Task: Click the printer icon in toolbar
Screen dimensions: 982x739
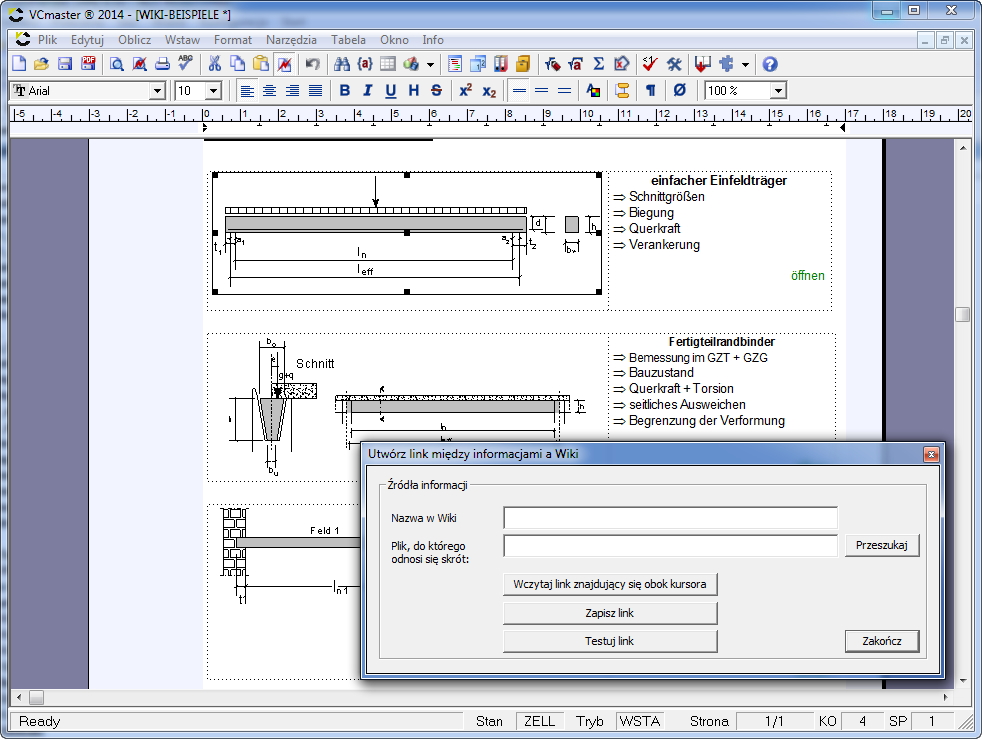Action: coord(162,64)
